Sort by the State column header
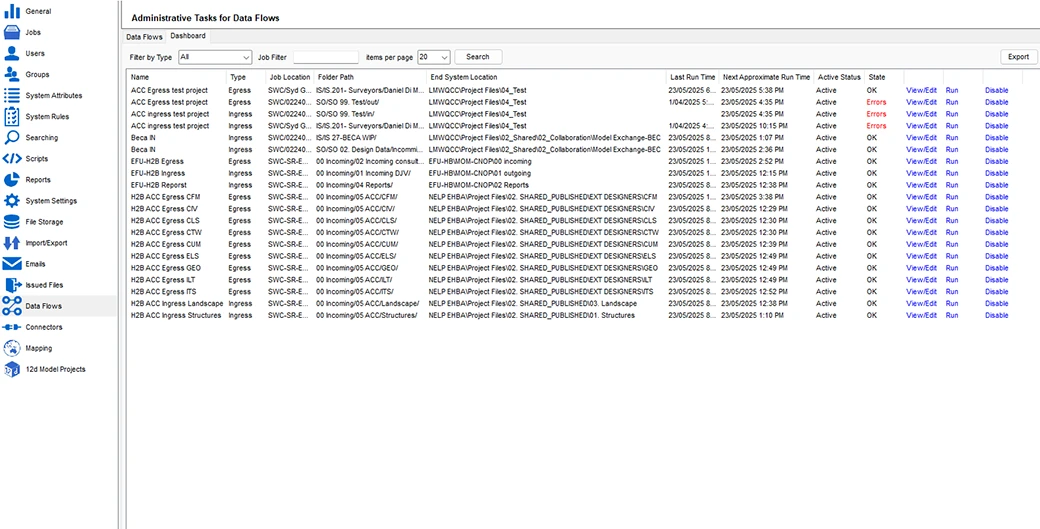 pyautogui.click(x=883, y=78)
